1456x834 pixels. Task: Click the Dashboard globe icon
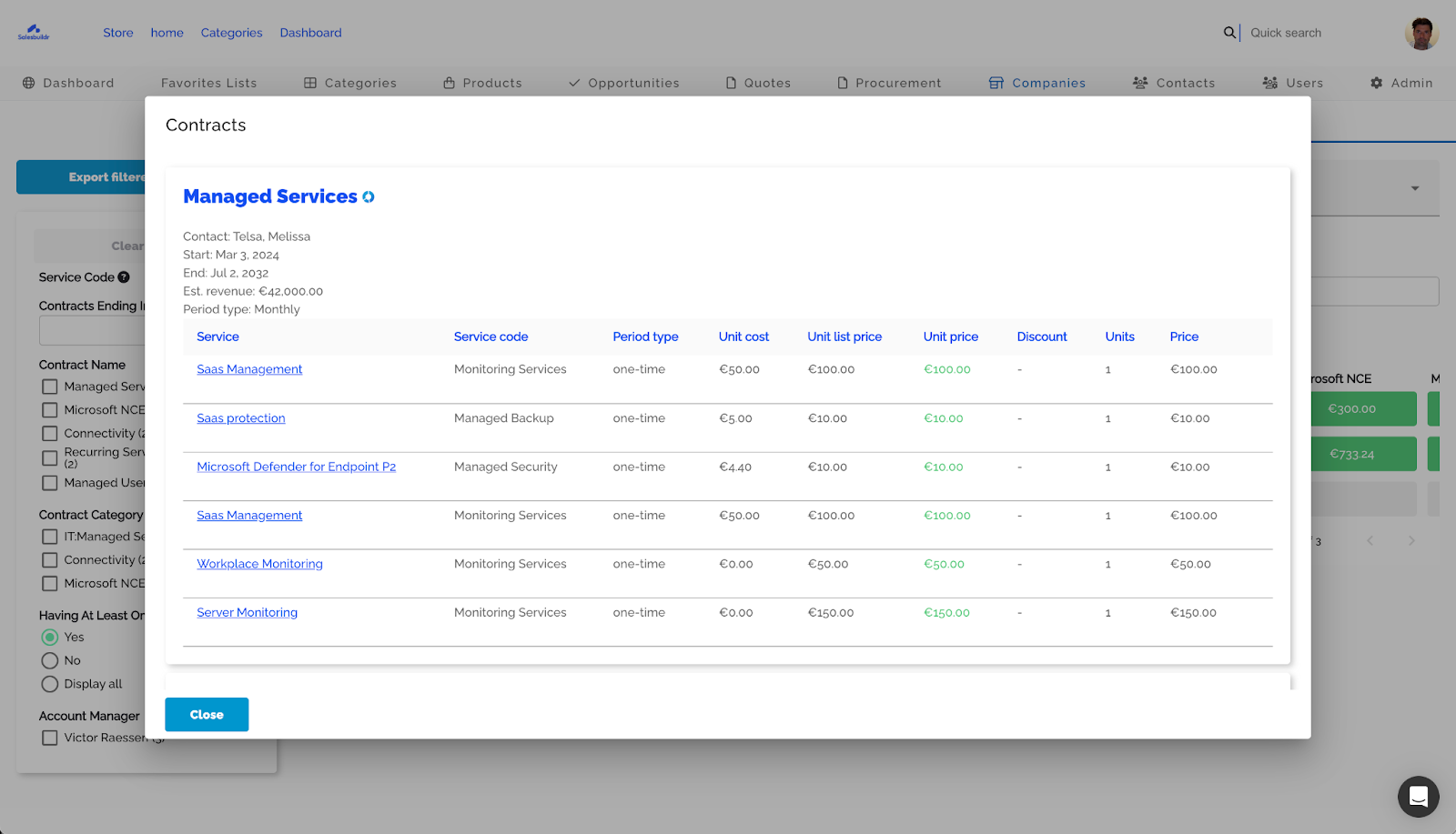(x=29, y=83)
